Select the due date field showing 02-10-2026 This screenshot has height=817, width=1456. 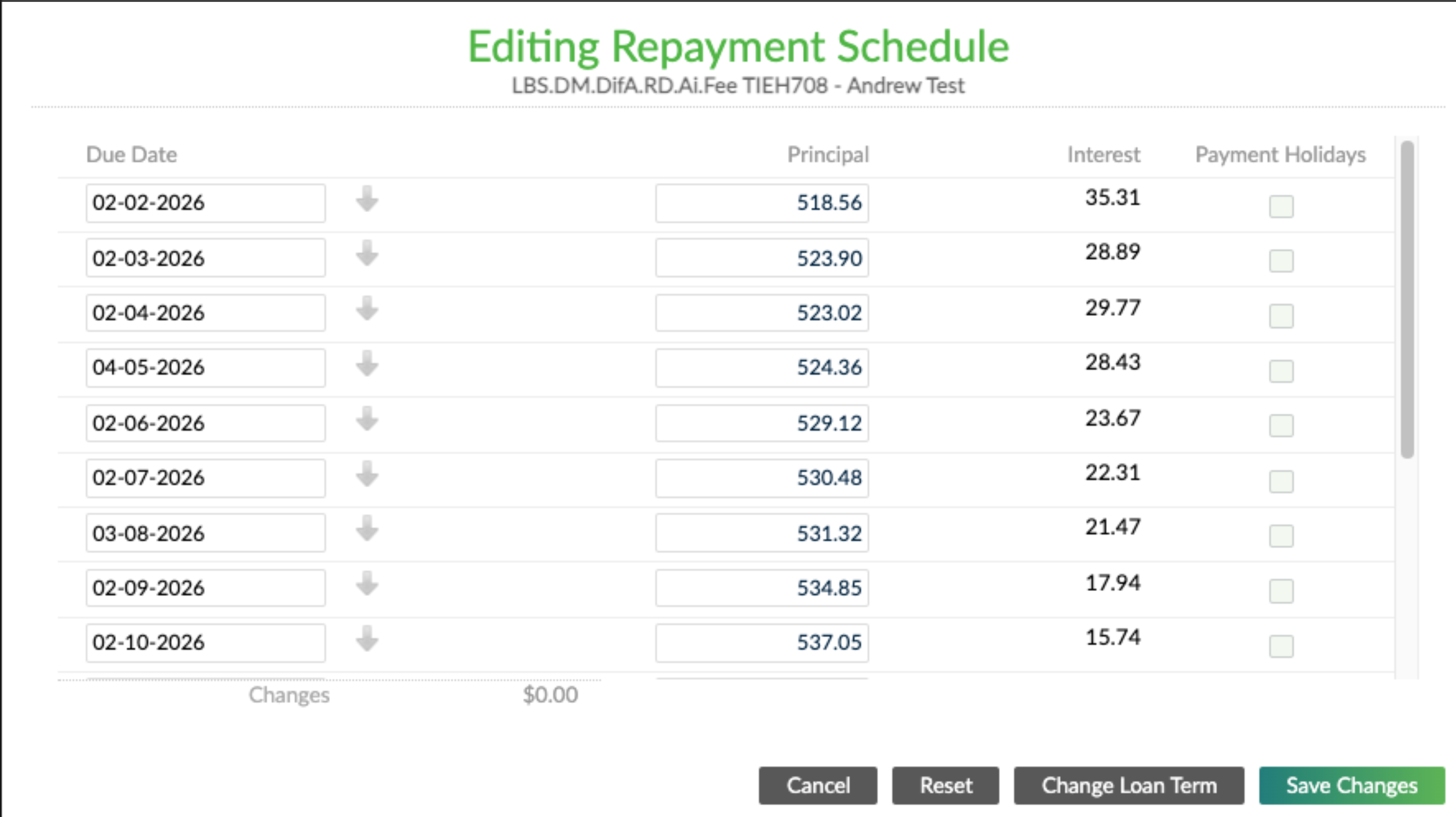205,642
